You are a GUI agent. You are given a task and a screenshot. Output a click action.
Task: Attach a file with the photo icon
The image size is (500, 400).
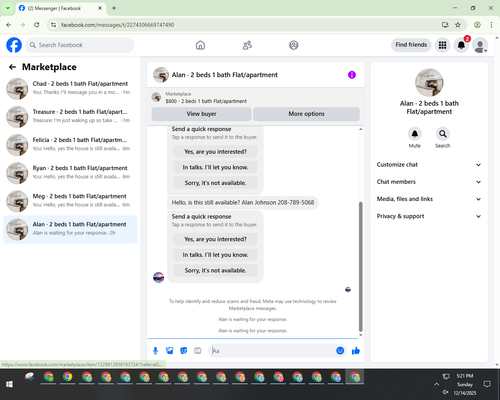point(170,351)
